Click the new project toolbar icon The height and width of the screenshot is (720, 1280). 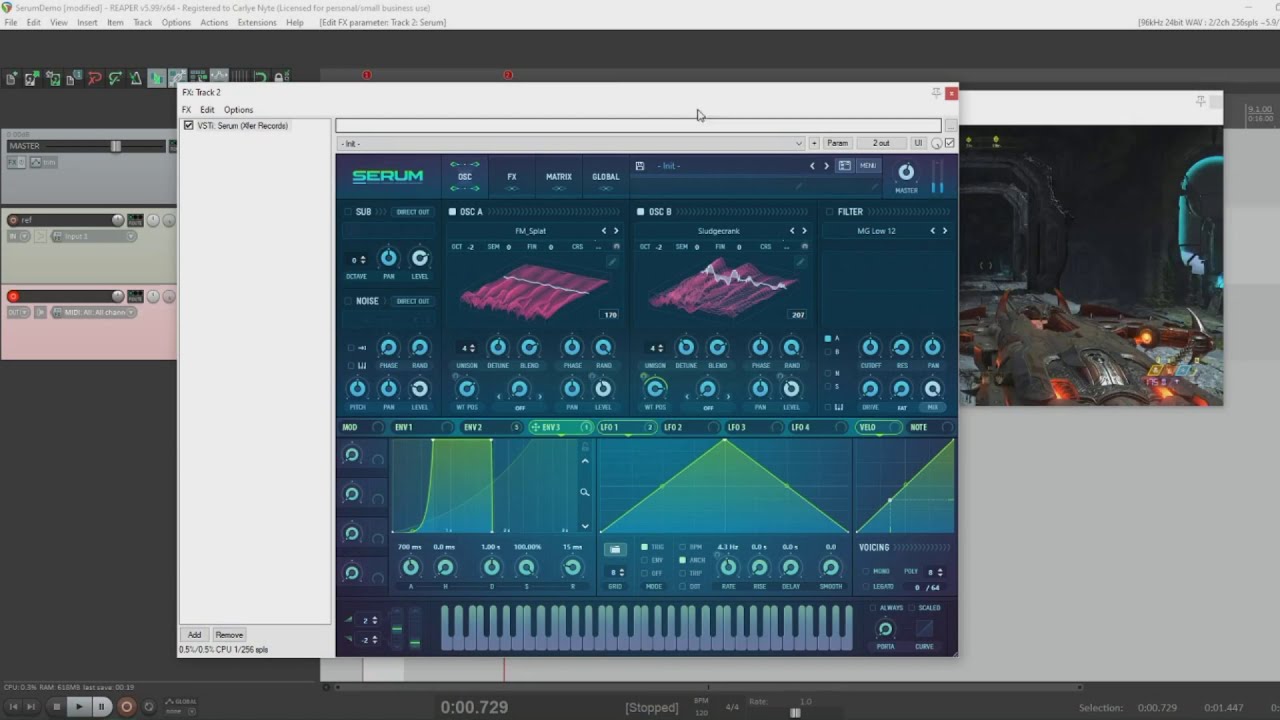click(12, 78)
